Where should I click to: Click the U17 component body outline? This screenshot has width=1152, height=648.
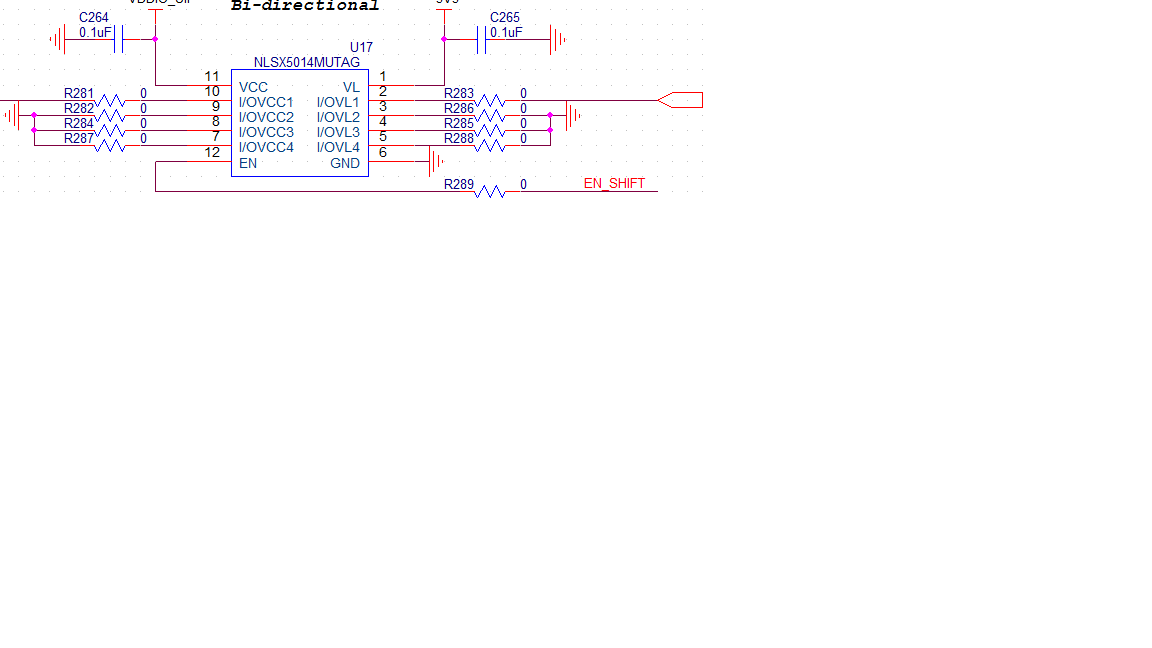coord(300,123)
